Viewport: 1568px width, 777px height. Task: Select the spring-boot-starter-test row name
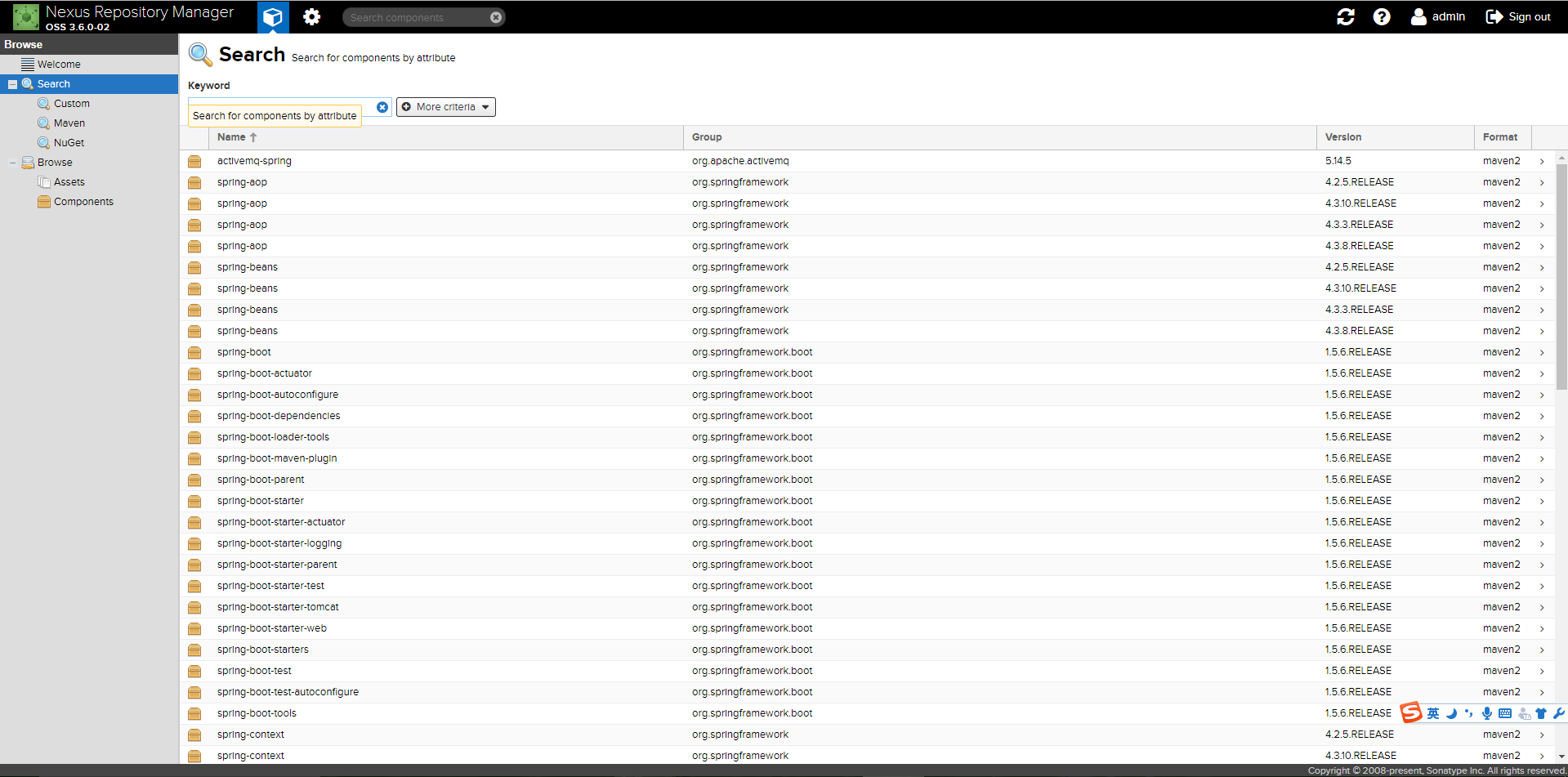270,586
